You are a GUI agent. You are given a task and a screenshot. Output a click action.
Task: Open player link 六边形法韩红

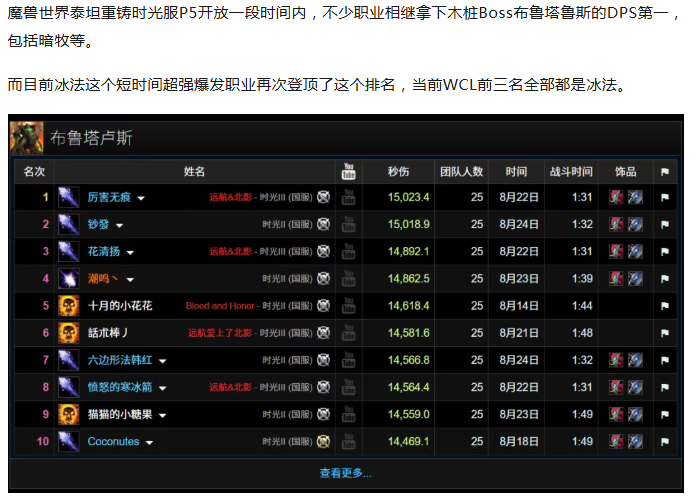point(120,360)
